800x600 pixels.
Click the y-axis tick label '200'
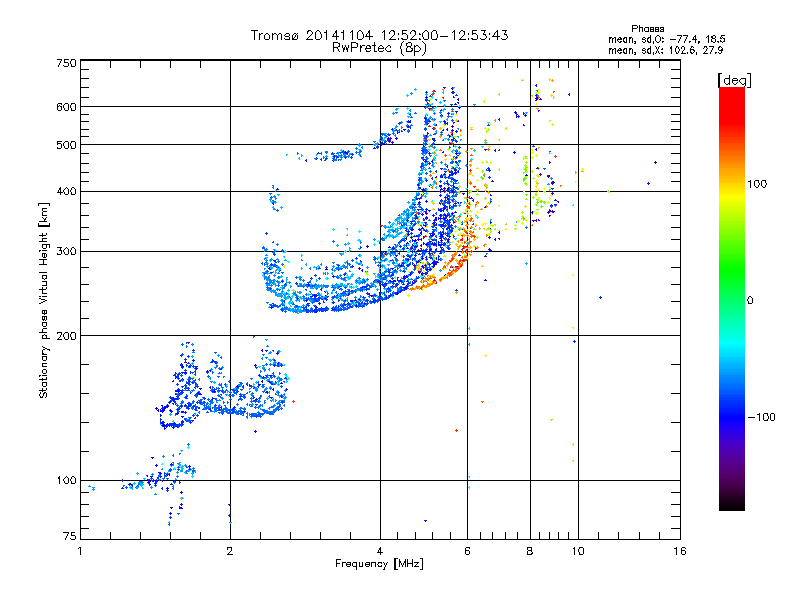click(x=66, y=336)
